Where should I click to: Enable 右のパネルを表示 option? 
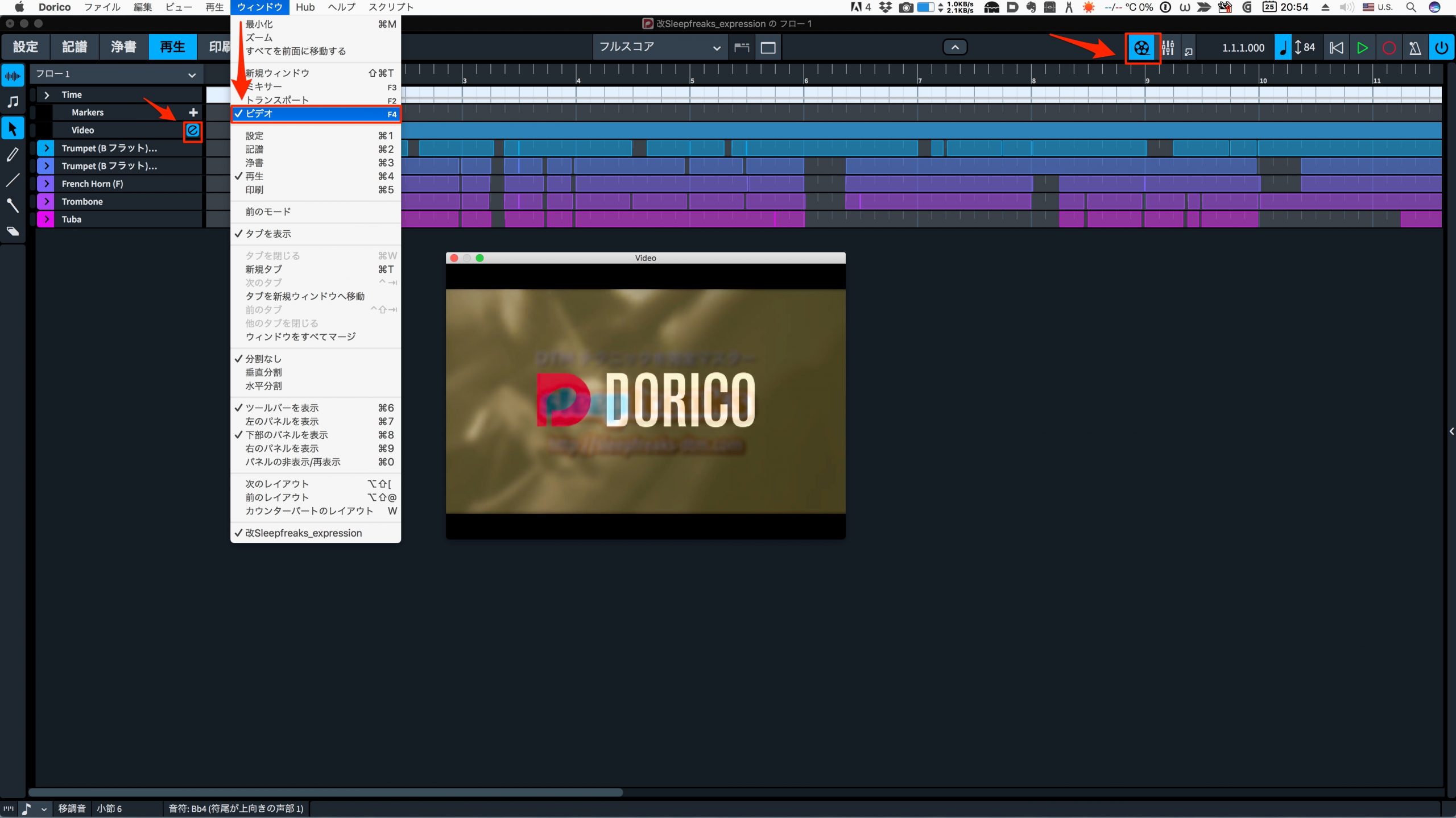(316, 449)
